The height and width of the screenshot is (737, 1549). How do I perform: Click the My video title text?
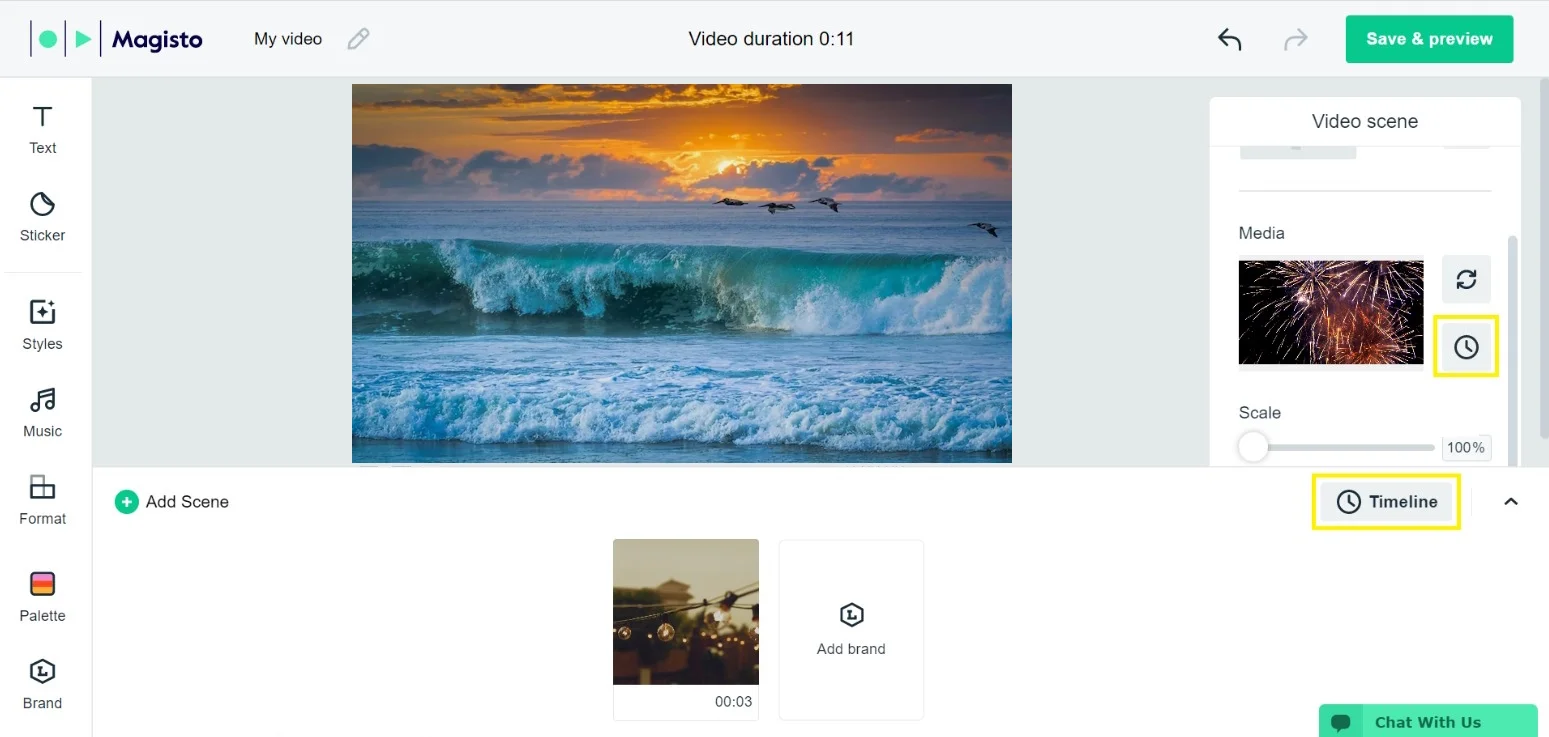point(288,39)
